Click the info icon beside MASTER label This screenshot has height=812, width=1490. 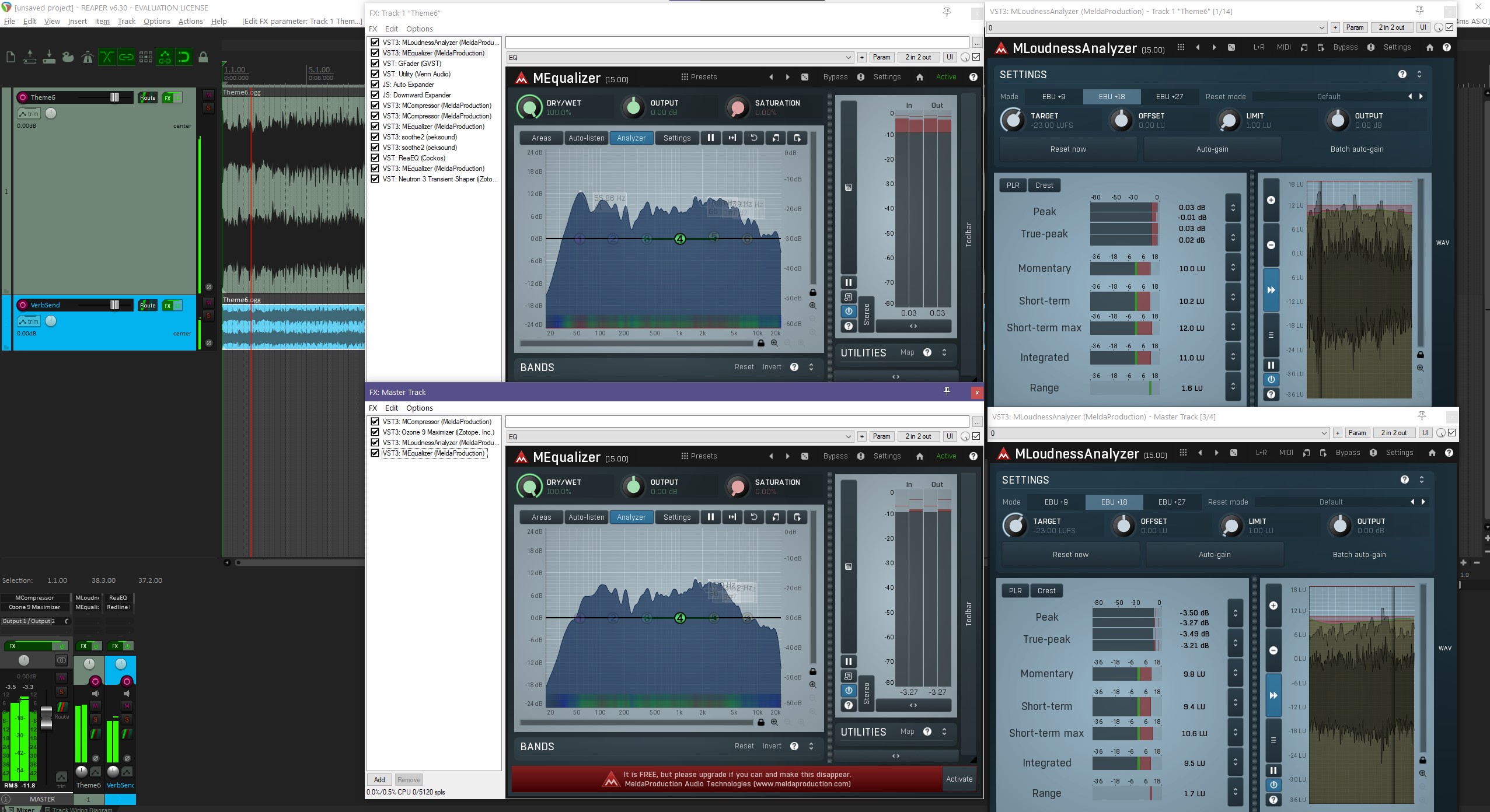[x=6, y=799]
